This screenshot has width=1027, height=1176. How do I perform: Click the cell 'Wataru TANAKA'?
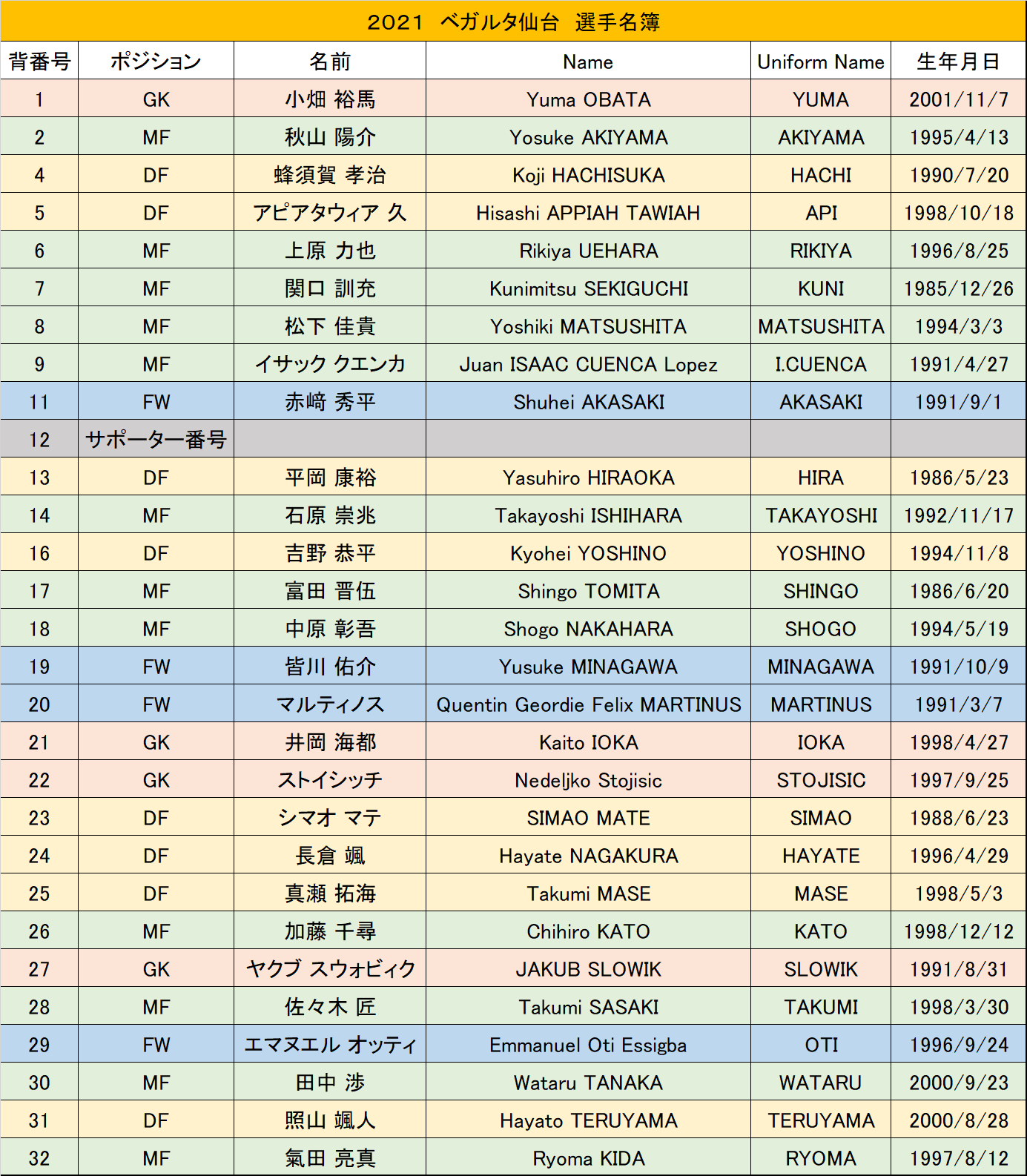coord(588,1082)
